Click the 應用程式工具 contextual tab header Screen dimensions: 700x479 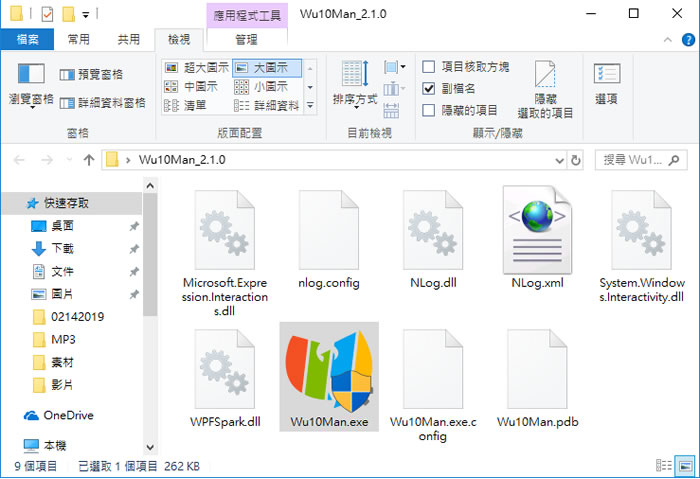[247, 16]
